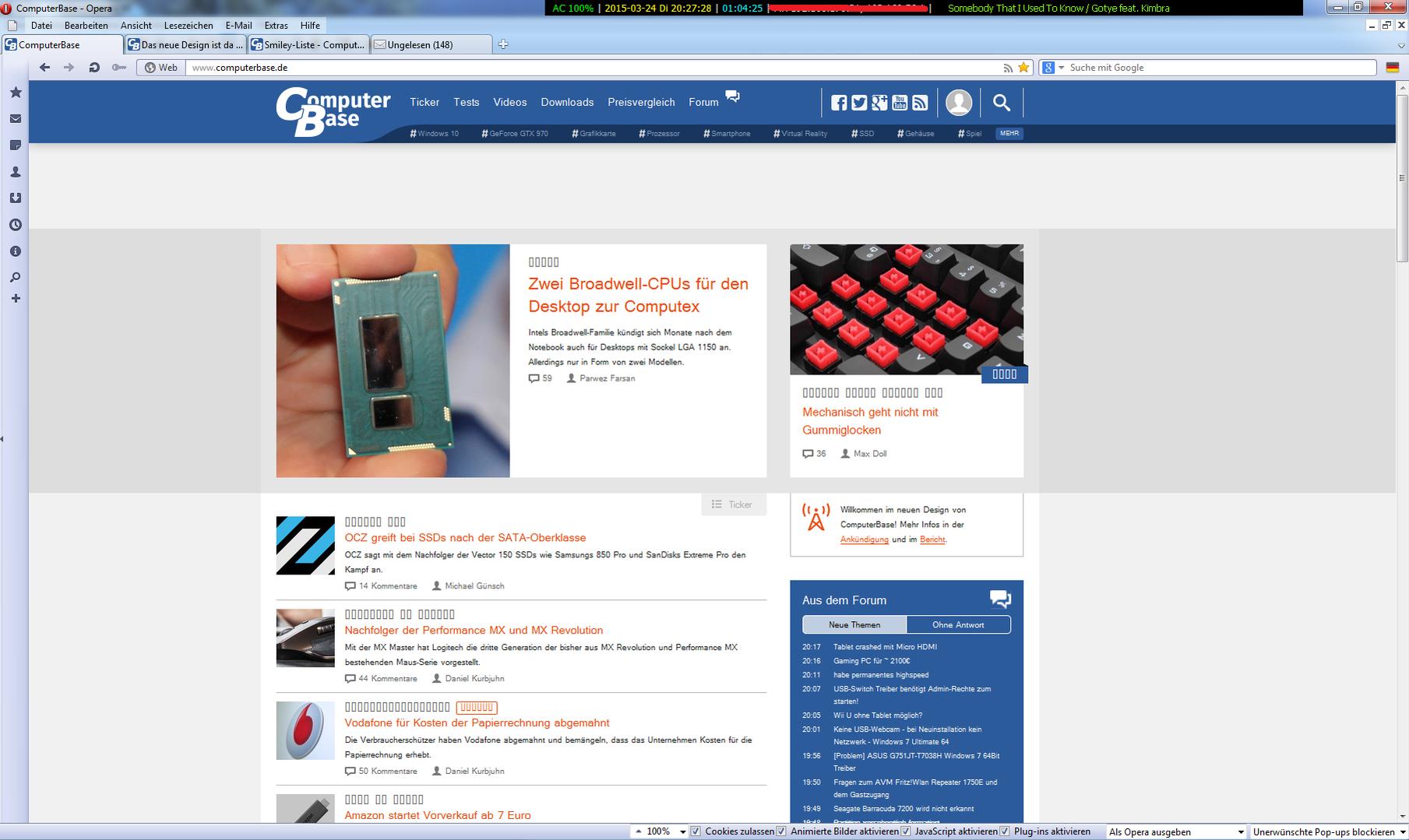Select Neue Themen forum toggle
This screenshot has width=1409, height=840.
pos(854,625)
